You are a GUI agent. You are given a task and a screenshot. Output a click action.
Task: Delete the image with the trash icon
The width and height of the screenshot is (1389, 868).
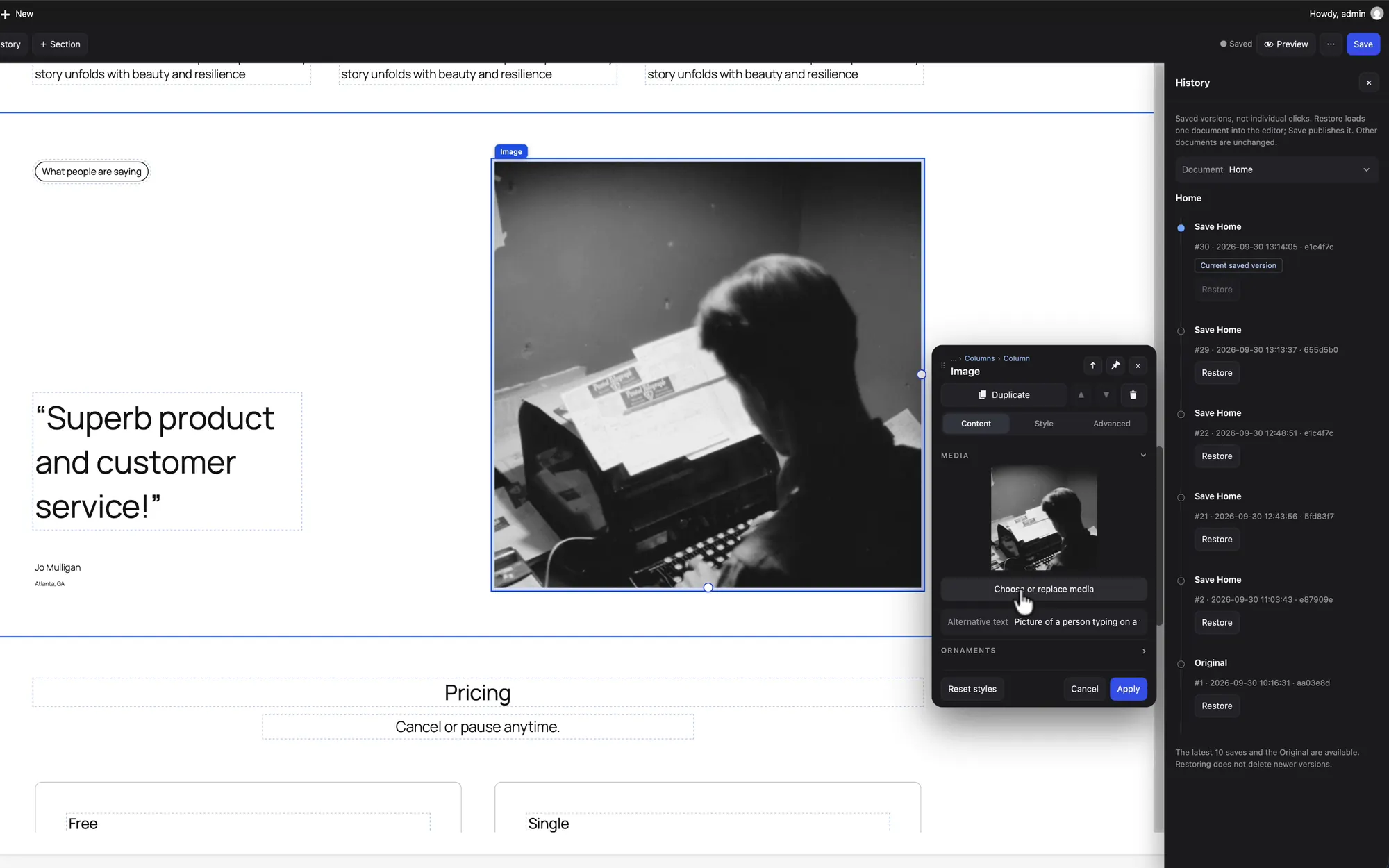pyautogui.click(x=1133, y=394)
